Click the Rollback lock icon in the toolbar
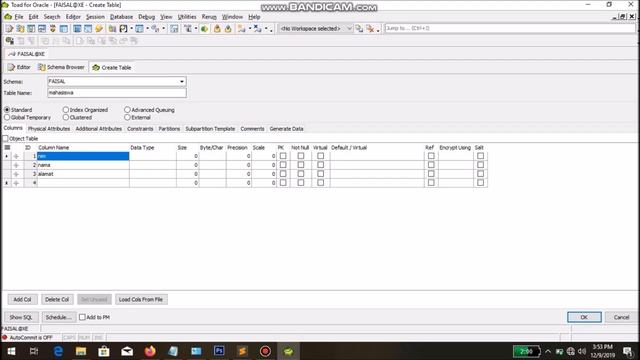This screenshot has height=360, width=640. pyautogui.click(x=228, y=29)
